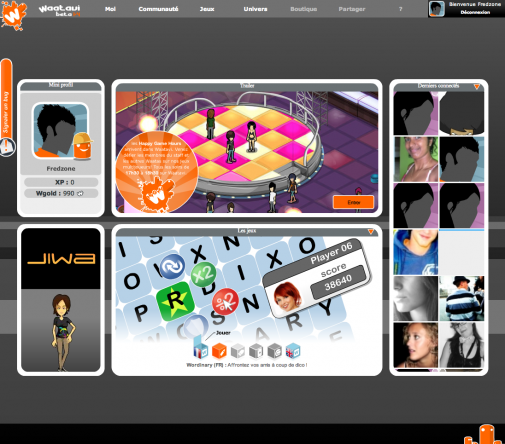Open the blue hoodie member thumbnail
This screenshot has width=505, height=444.
415,252
